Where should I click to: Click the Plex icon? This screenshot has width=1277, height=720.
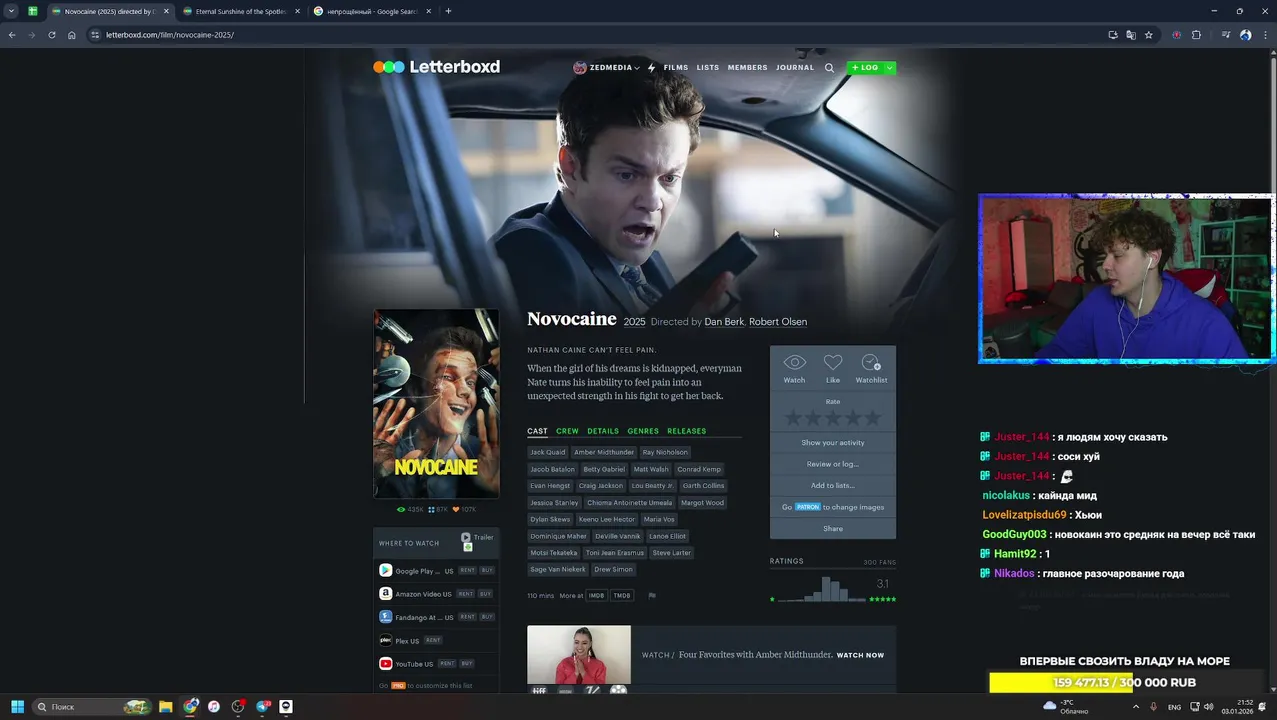coord(385,640)
